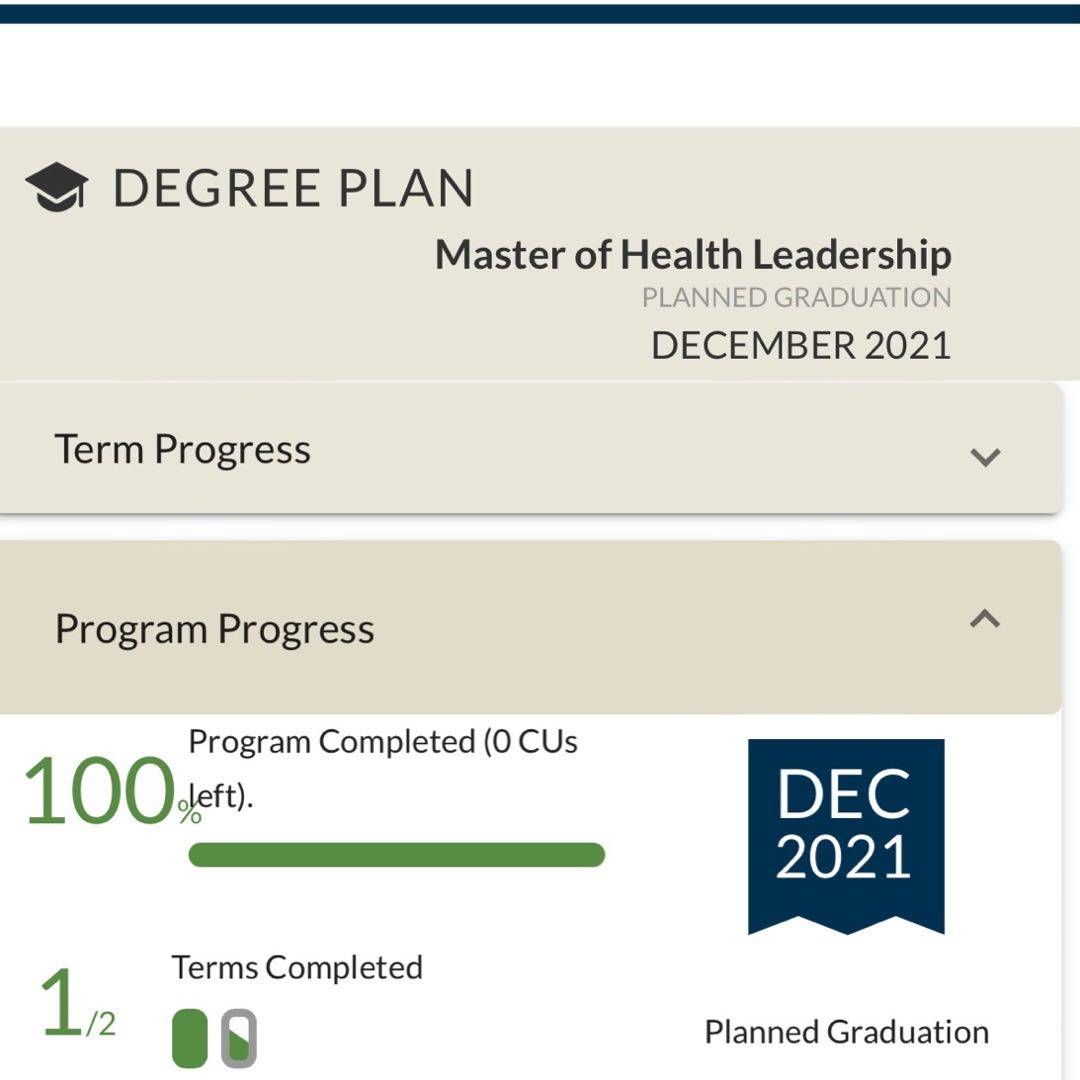Viewport: 1080px width, 1080px height.
Task: Click the DEGREE PLAN heading
Action: tap(292, 188)
